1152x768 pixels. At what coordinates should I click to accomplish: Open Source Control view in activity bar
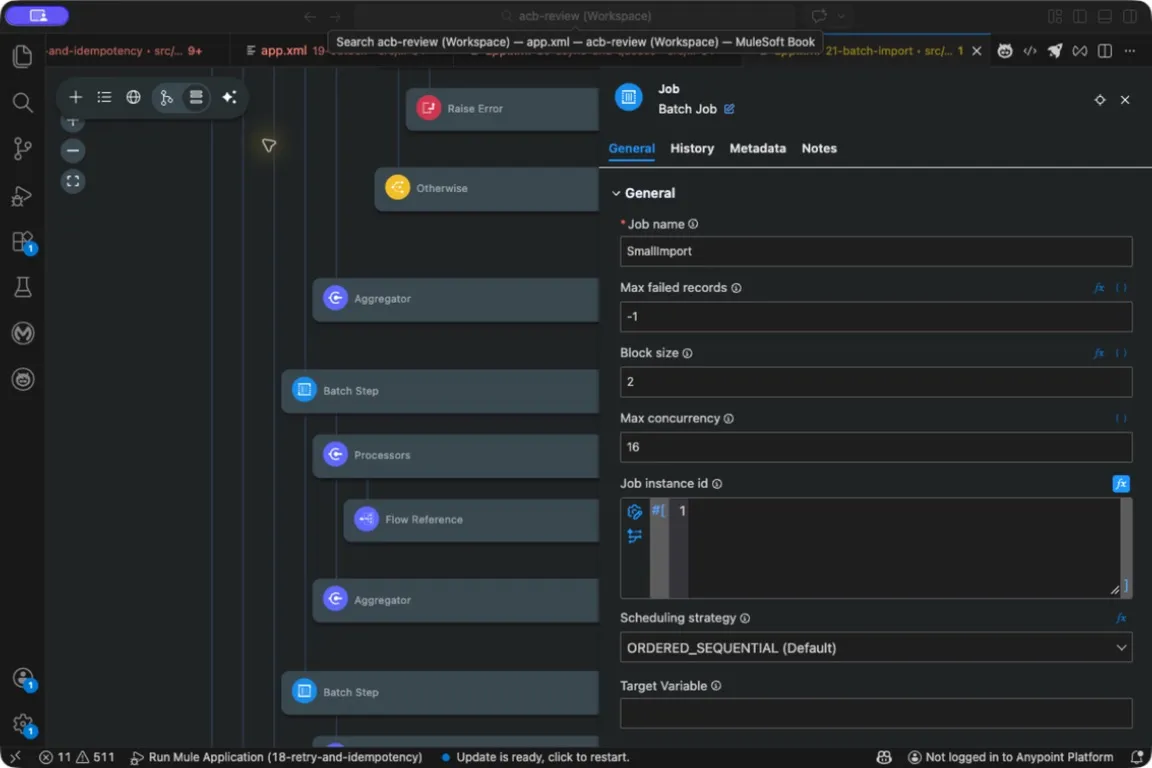pos(23,148)
